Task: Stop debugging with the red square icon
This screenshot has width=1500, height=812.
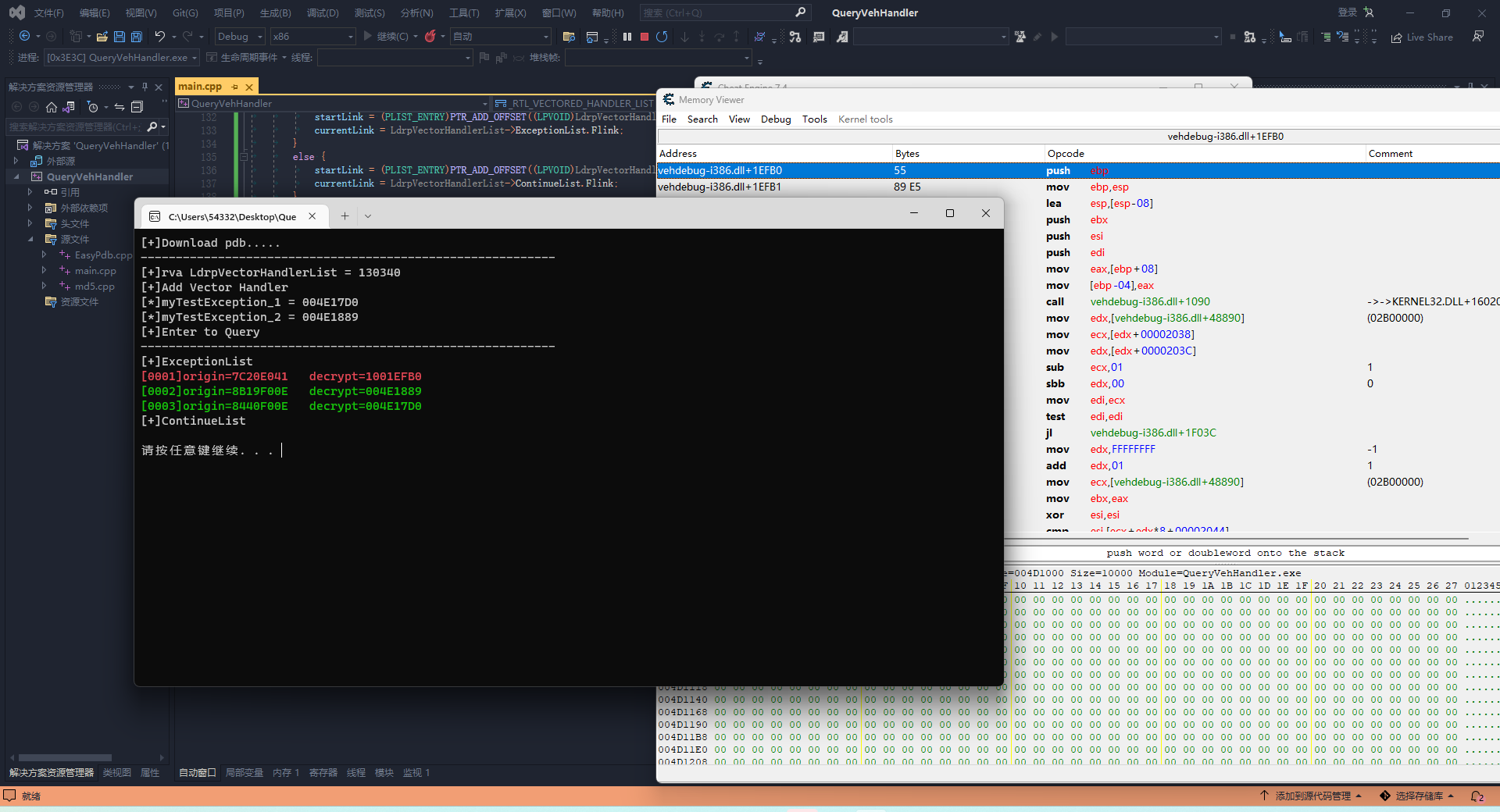Action: pyautogui.click(x=645, y=37)
